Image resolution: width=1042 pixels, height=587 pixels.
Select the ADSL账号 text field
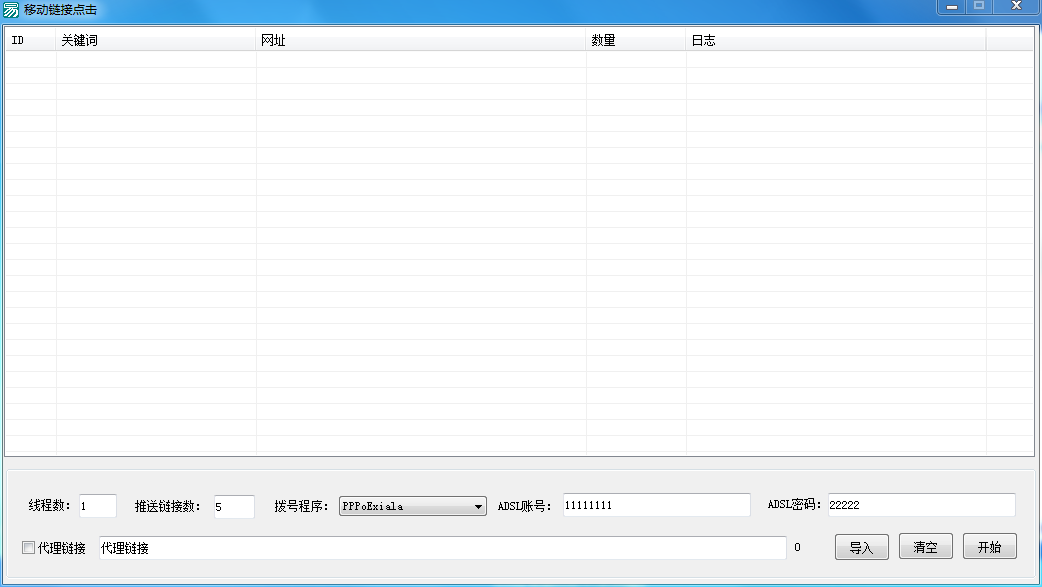coord(656,506)
